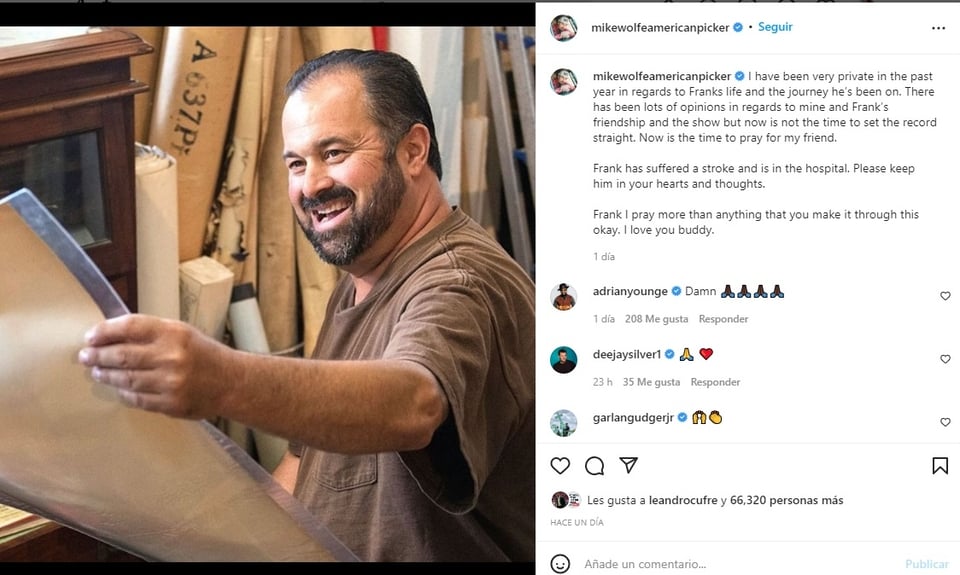
Task: Reply to deejaysilver1 with Responder
Action: [x=715, y=381]
